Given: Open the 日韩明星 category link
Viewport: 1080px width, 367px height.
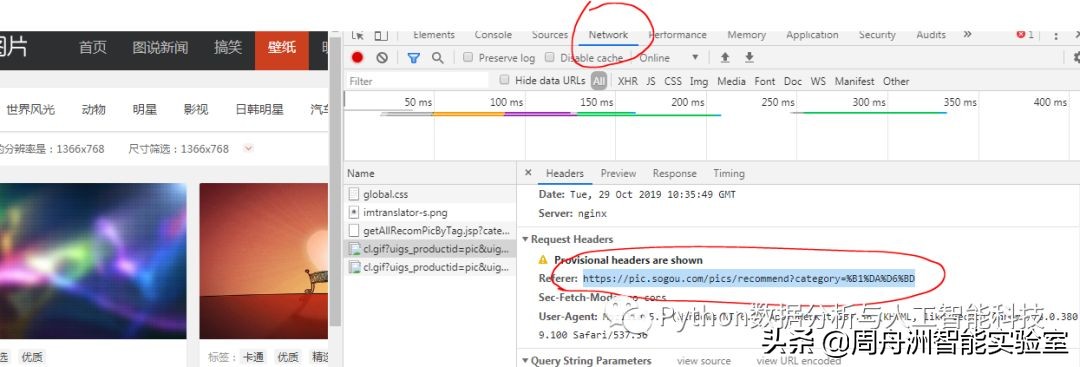Looking at the screenshot, I should point(260,109).
